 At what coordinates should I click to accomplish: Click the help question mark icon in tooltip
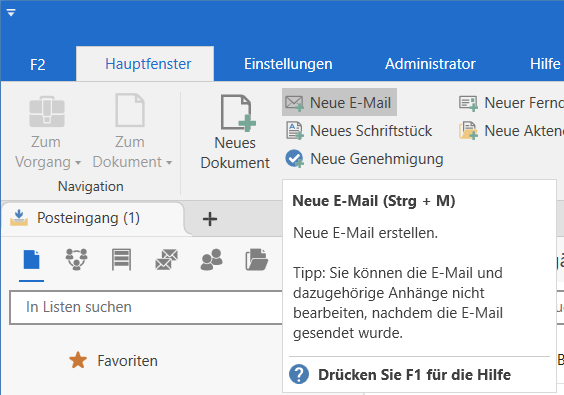coord(299,374)
